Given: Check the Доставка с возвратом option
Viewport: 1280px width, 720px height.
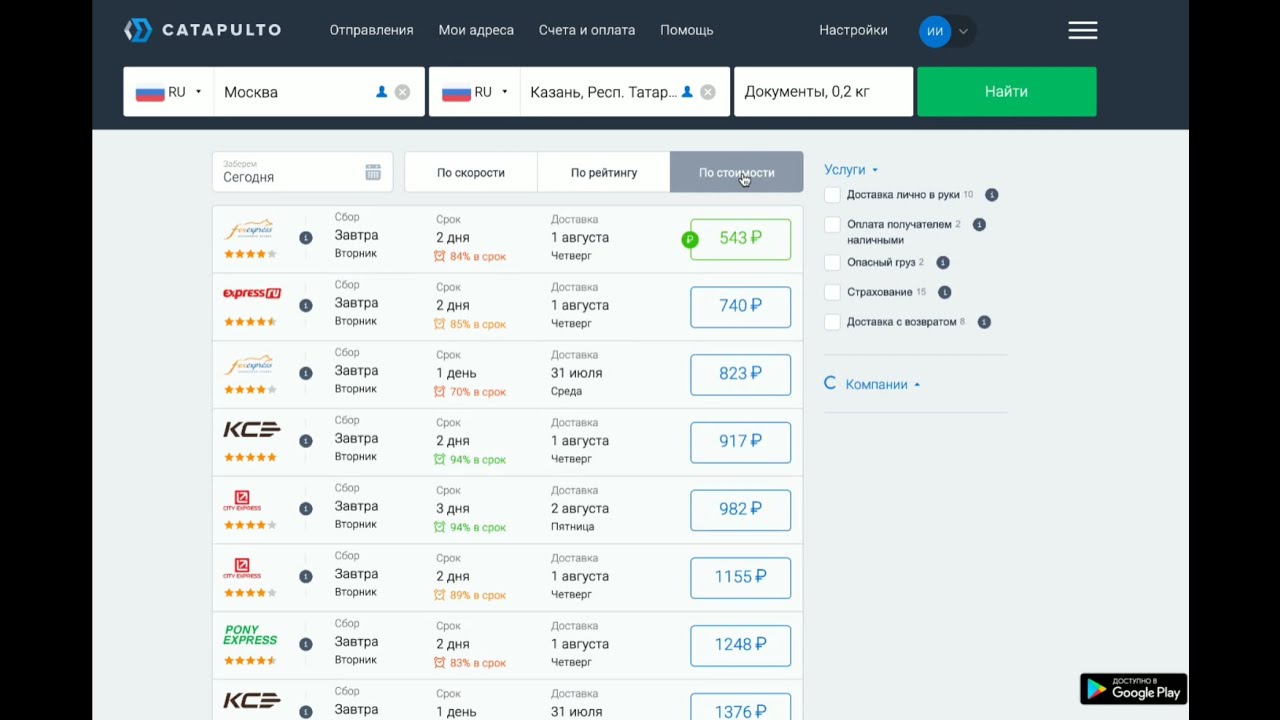Looking at the screenshot, I should [832, 322].
